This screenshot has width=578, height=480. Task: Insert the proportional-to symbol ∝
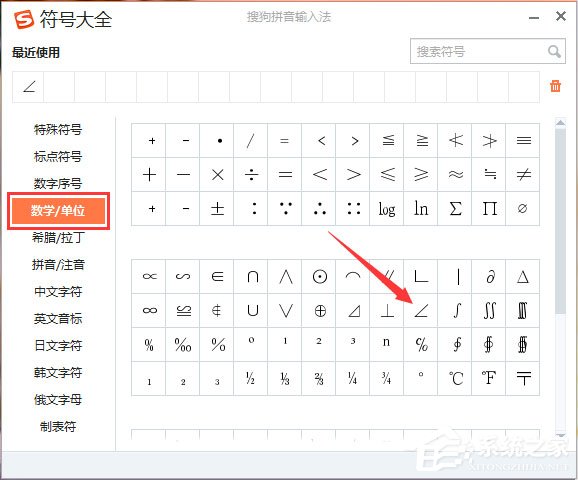[x=149, y=276]
